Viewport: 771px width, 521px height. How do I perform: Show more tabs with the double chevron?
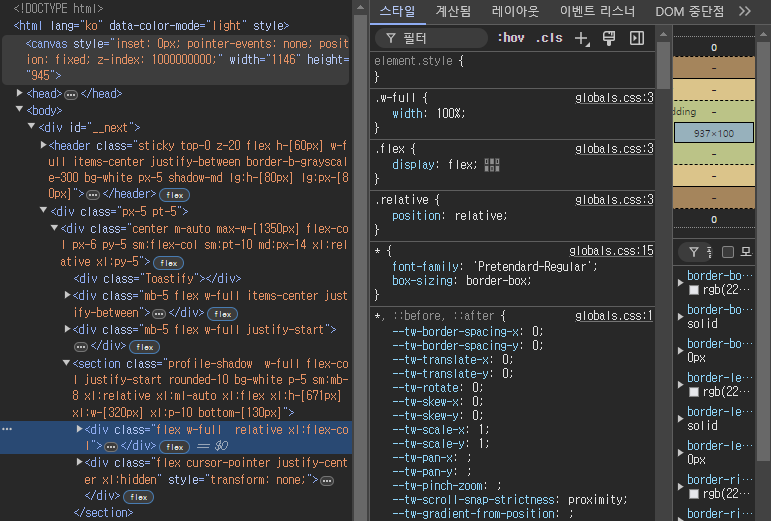[744, 11]
